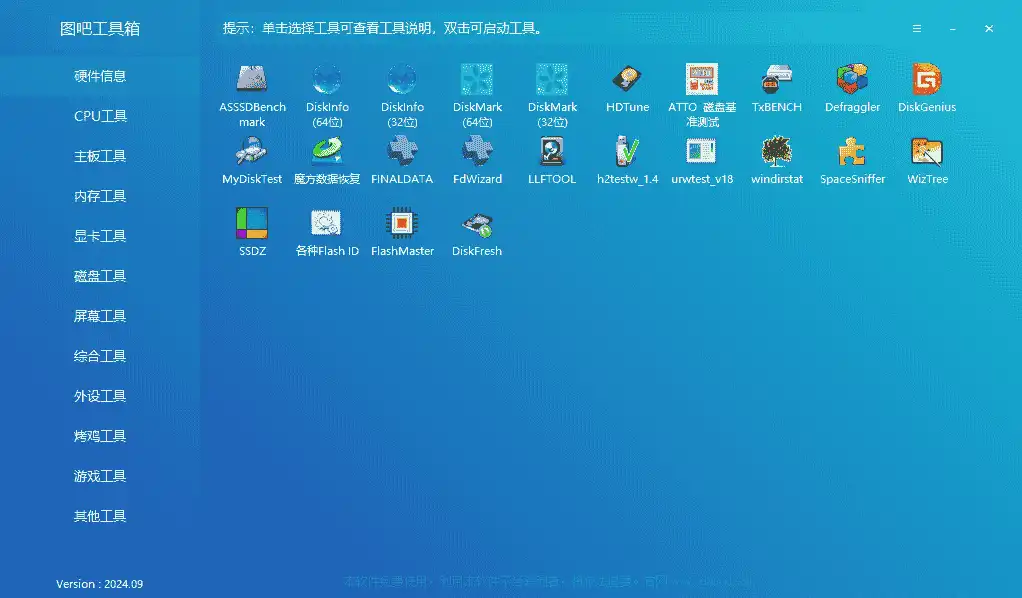Open the 主板工具 category

tap(100, 157)
